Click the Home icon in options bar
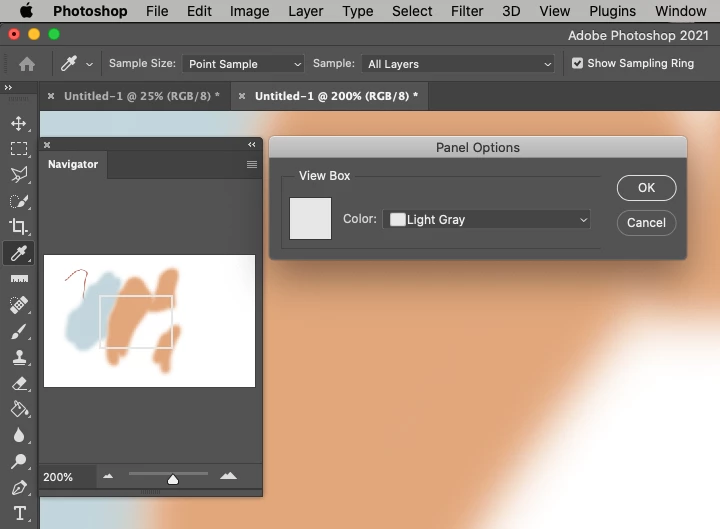The width and height of the screenshot is (720, 529). (27, 64)
